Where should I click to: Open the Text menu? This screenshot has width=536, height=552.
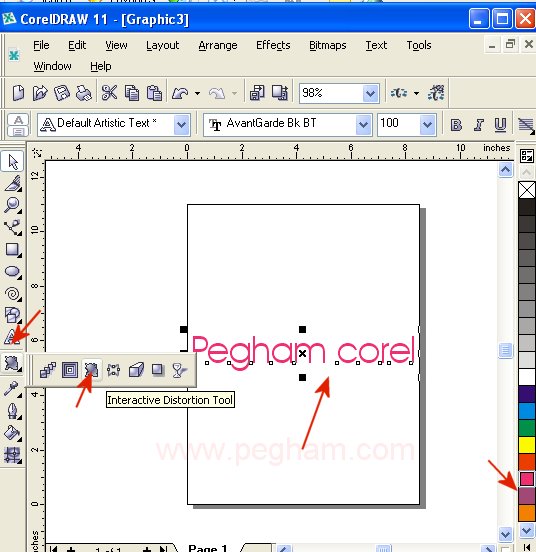(376, 45)
